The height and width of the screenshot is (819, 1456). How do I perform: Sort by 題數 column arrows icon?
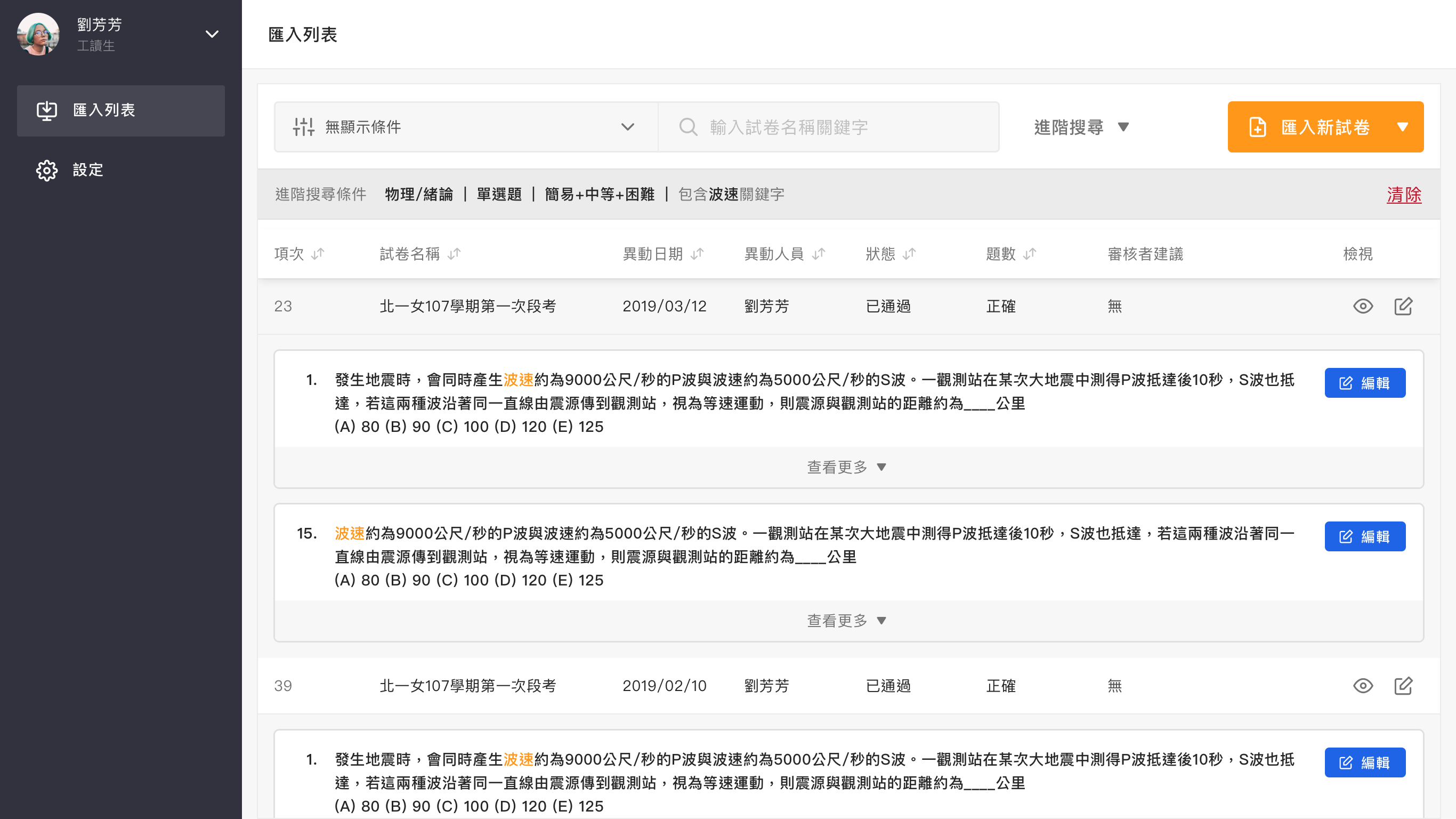pos(1029,254)
